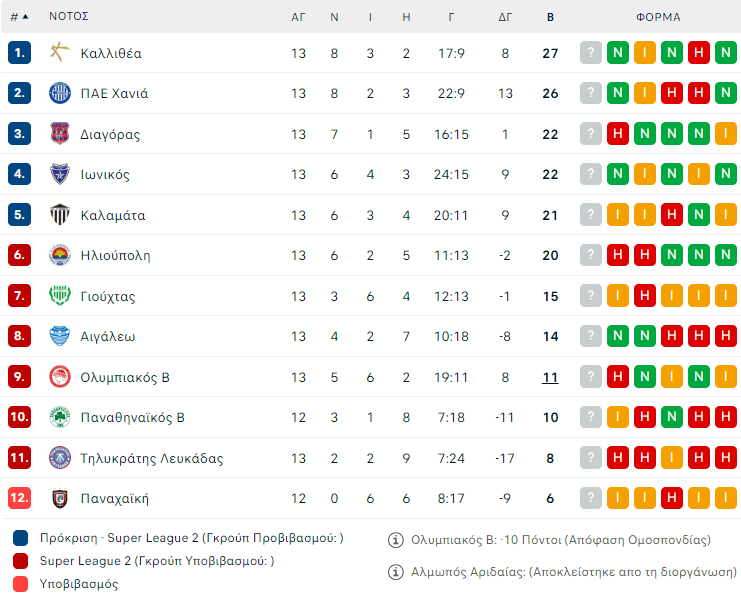741x594 pixels.
Task: Click Ολυμπιακός Β underlined 11 points value
Action: 550,377
